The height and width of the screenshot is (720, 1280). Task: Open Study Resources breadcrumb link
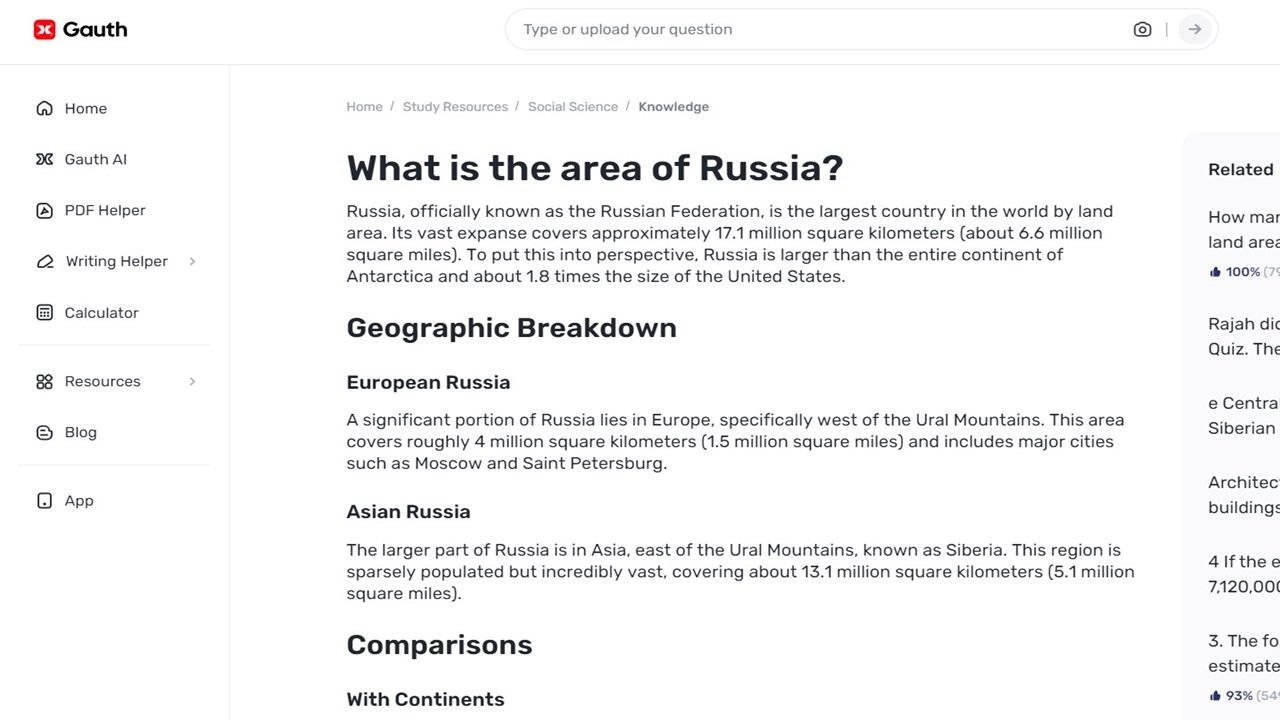tap(455, 107)
